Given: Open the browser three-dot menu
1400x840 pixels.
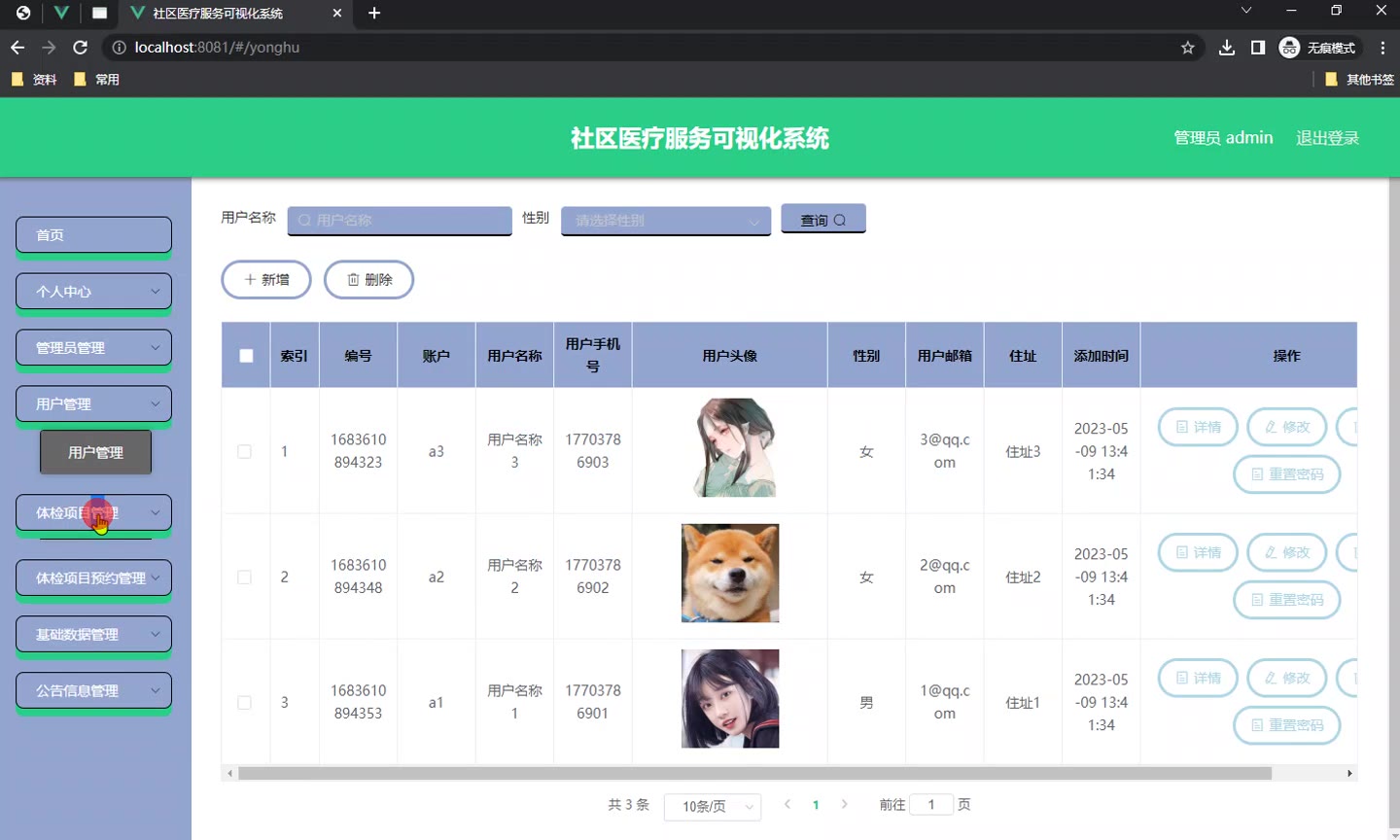Looking at the screenshot, I should pos(1382,48).
